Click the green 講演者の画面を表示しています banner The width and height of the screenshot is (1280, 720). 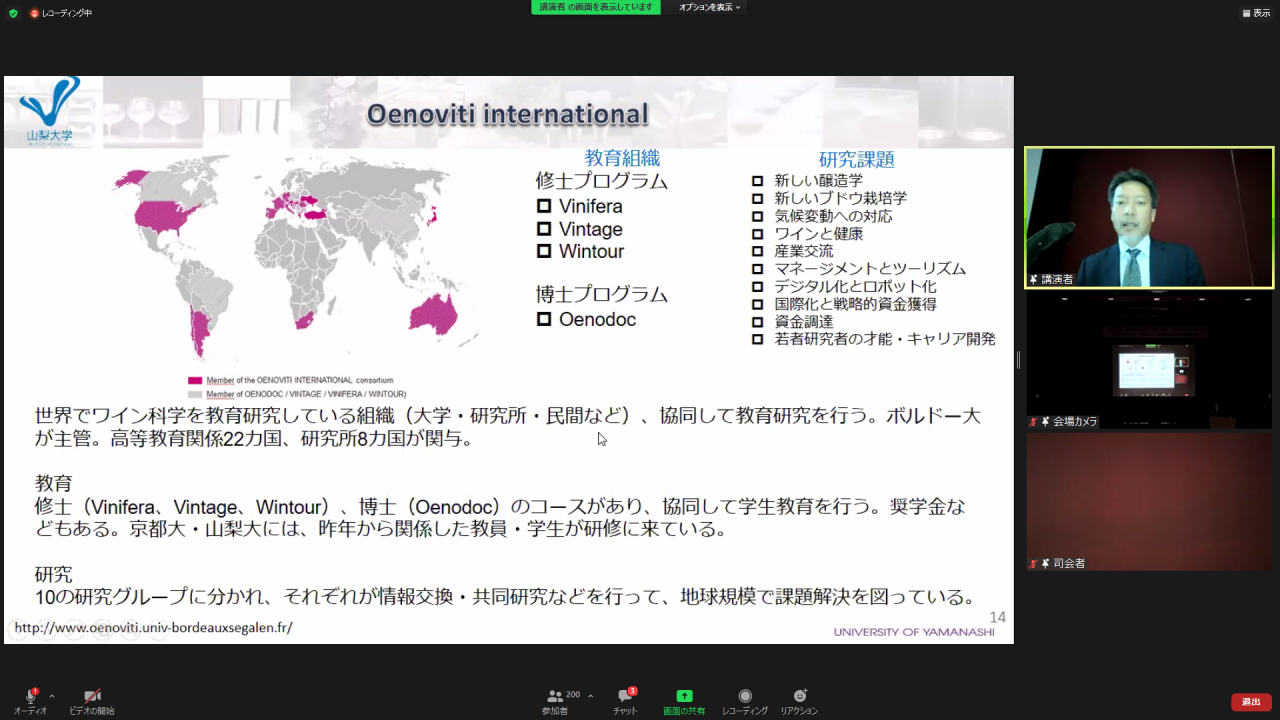tap(598, 7)
